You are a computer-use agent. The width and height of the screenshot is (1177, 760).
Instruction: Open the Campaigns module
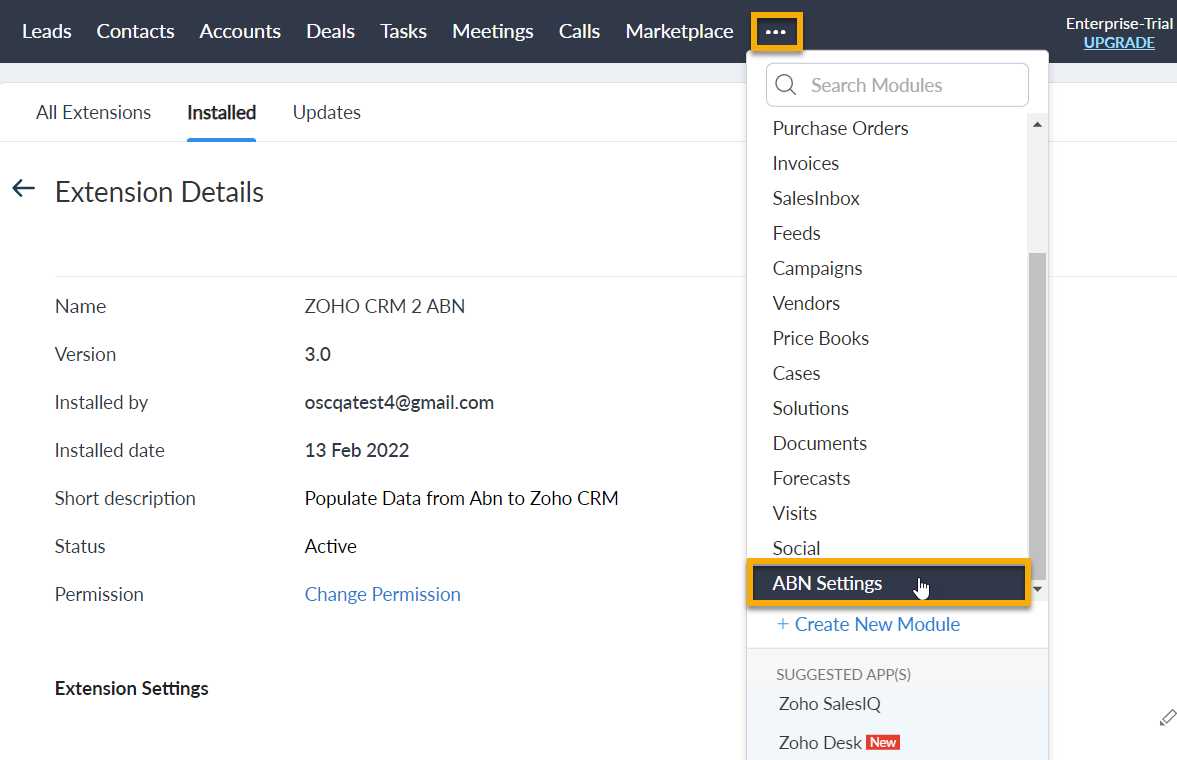pyautogui.click(x=817, y=269)
